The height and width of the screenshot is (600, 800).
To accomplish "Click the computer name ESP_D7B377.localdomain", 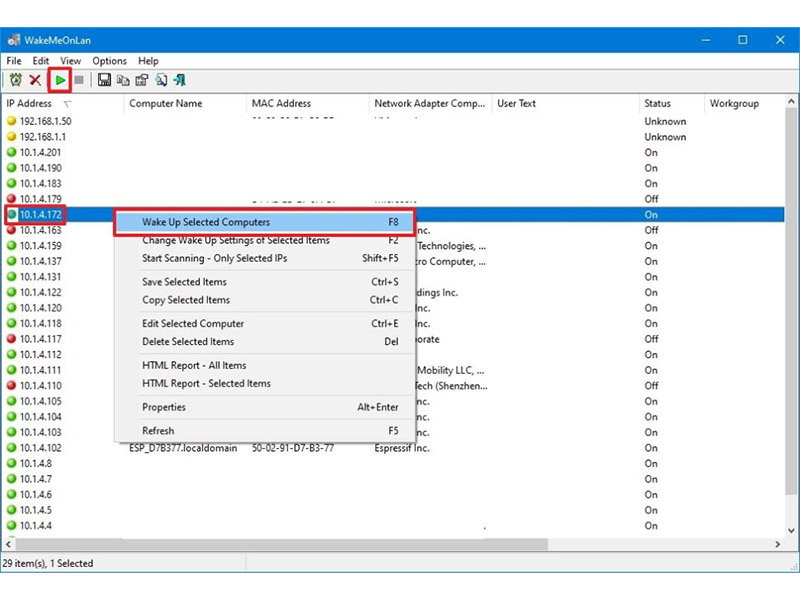I will 183,448.
